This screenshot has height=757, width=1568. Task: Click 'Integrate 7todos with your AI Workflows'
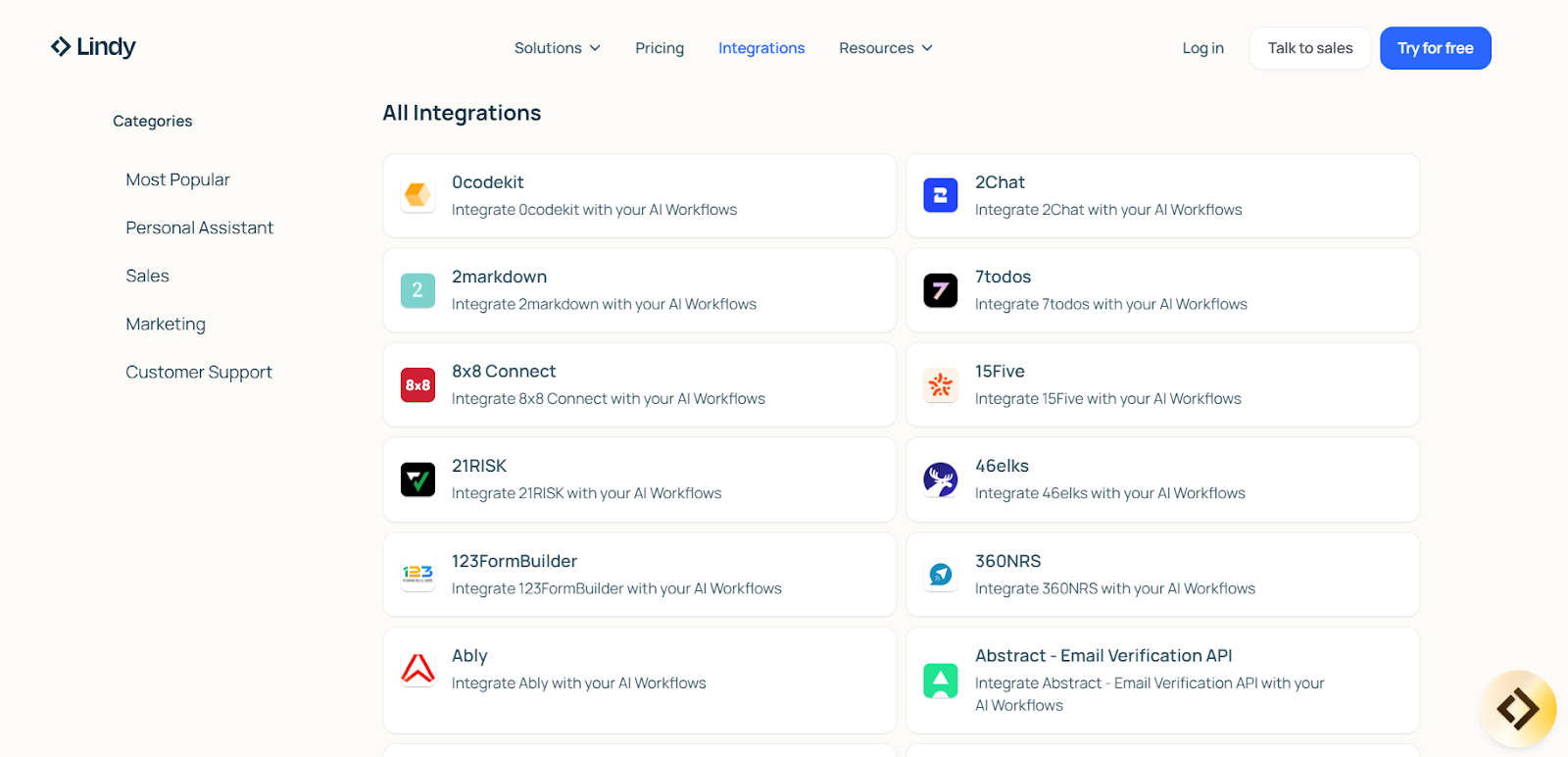coord(1111,304)
